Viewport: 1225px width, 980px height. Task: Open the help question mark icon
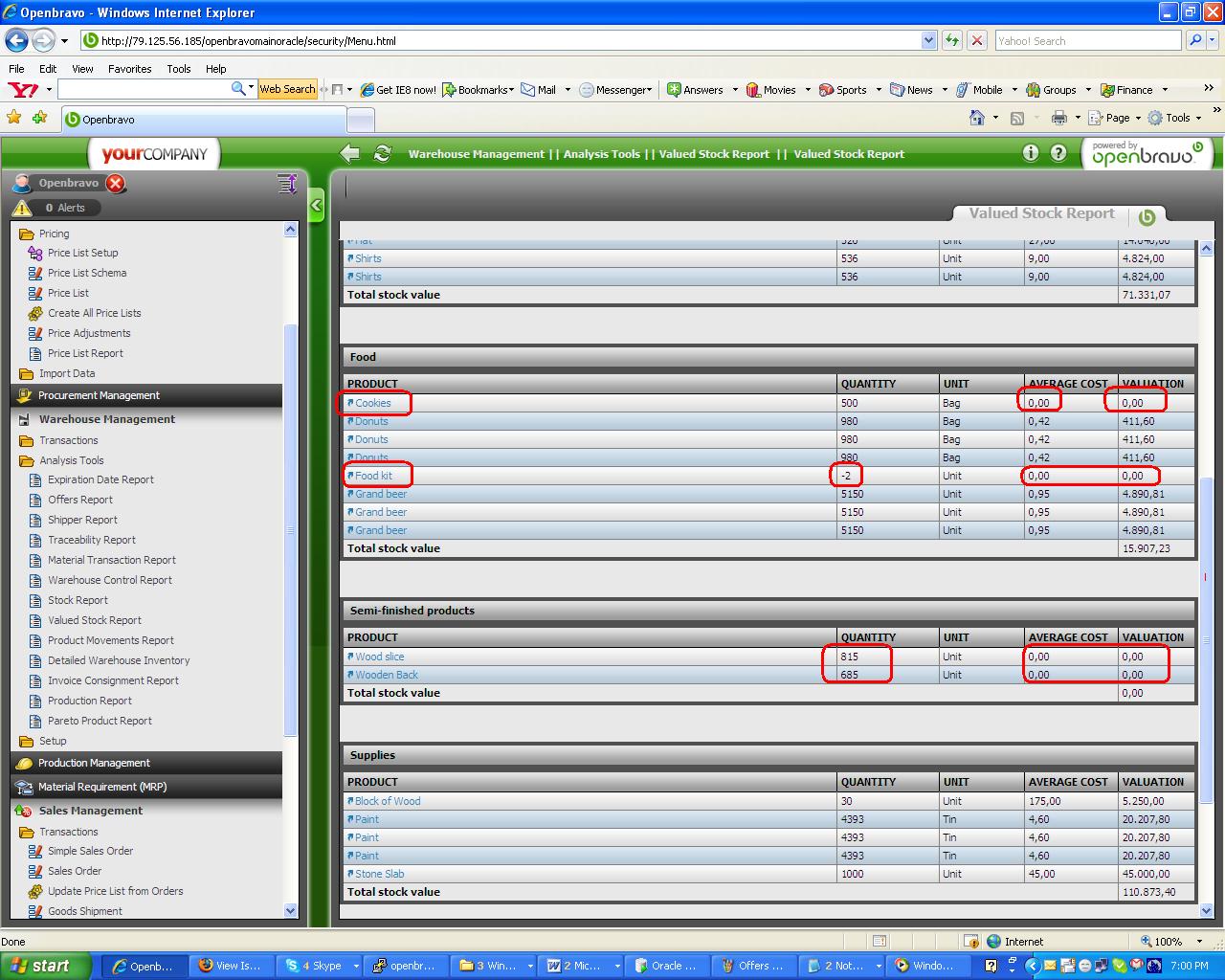[1058, 153]
